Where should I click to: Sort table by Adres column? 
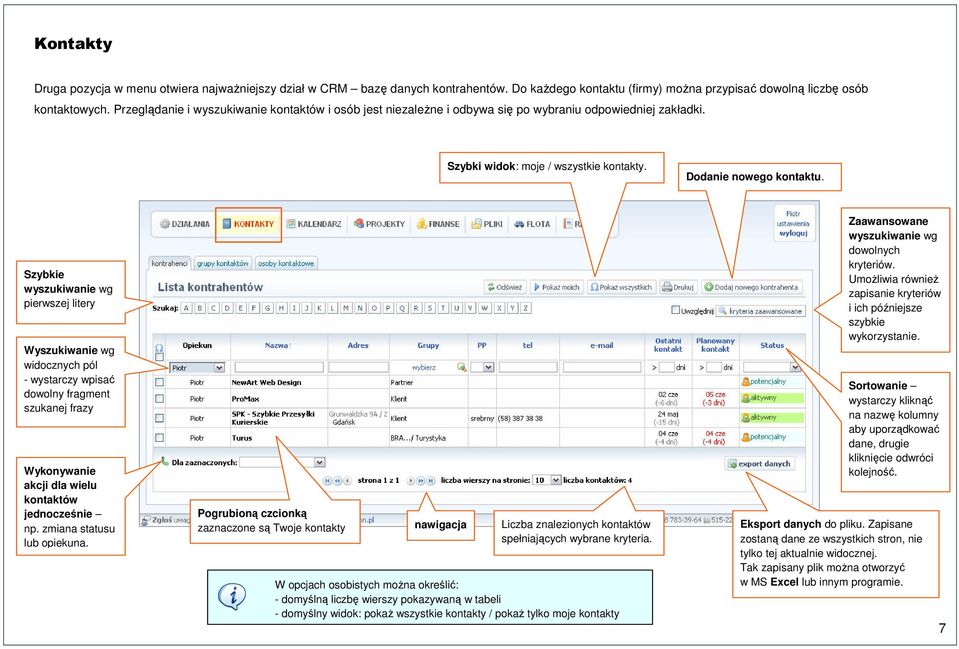click(x=358, y=346)
